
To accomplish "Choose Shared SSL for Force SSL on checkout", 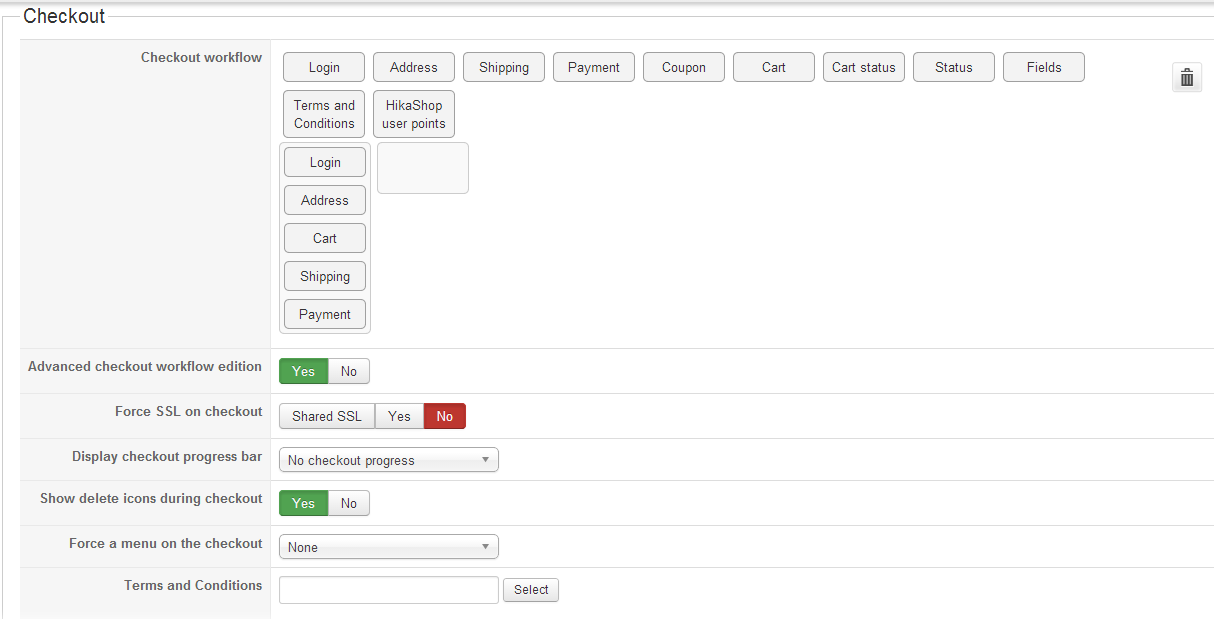I will [327, 416].
